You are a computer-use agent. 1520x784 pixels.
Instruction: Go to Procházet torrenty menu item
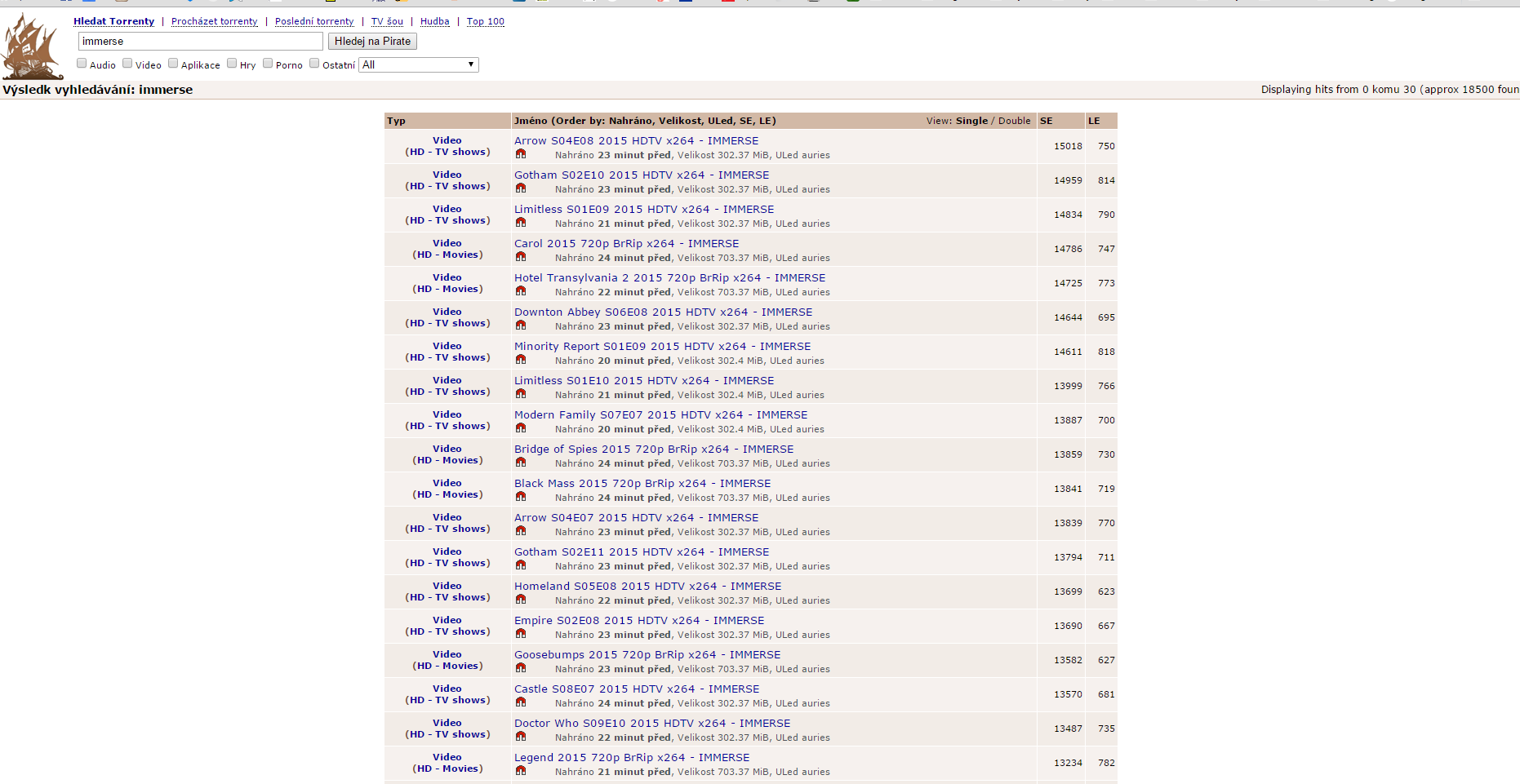(x=214, y=21)
